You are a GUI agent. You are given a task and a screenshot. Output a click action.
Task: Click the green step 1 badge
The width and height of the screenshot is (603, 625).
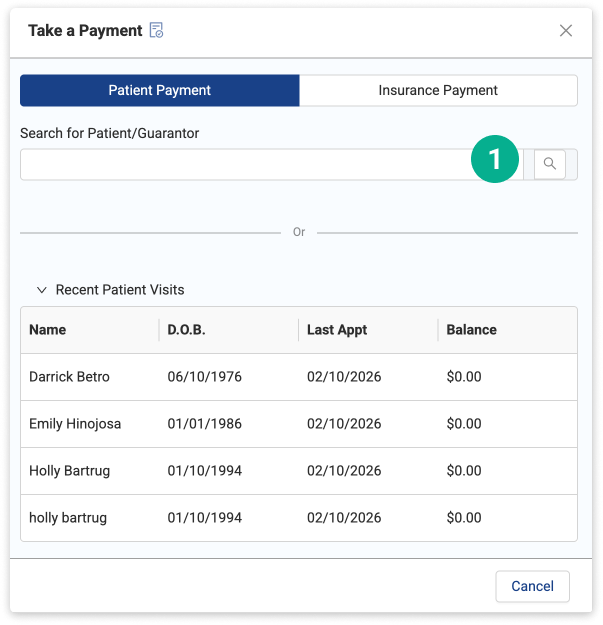pyautogui.click(x=496, y=160)
